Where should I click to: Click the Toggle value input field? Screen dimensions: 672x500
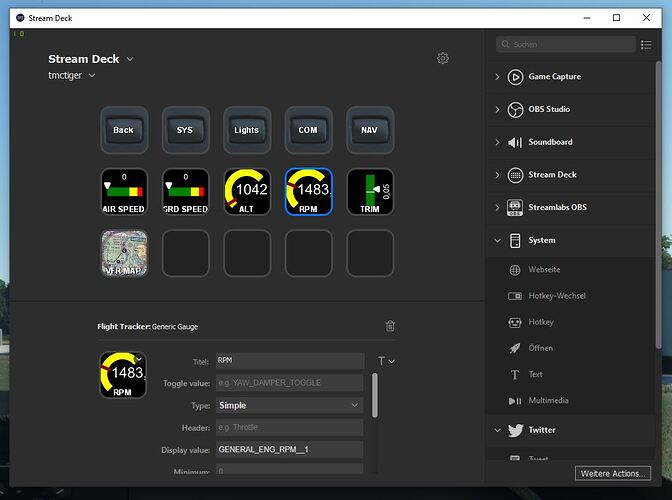(289, 383)
